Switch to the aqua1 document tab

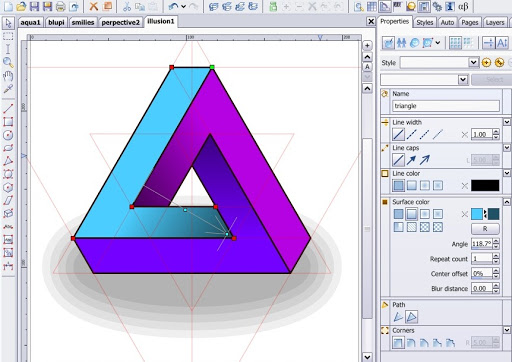[x=30, y=22]
